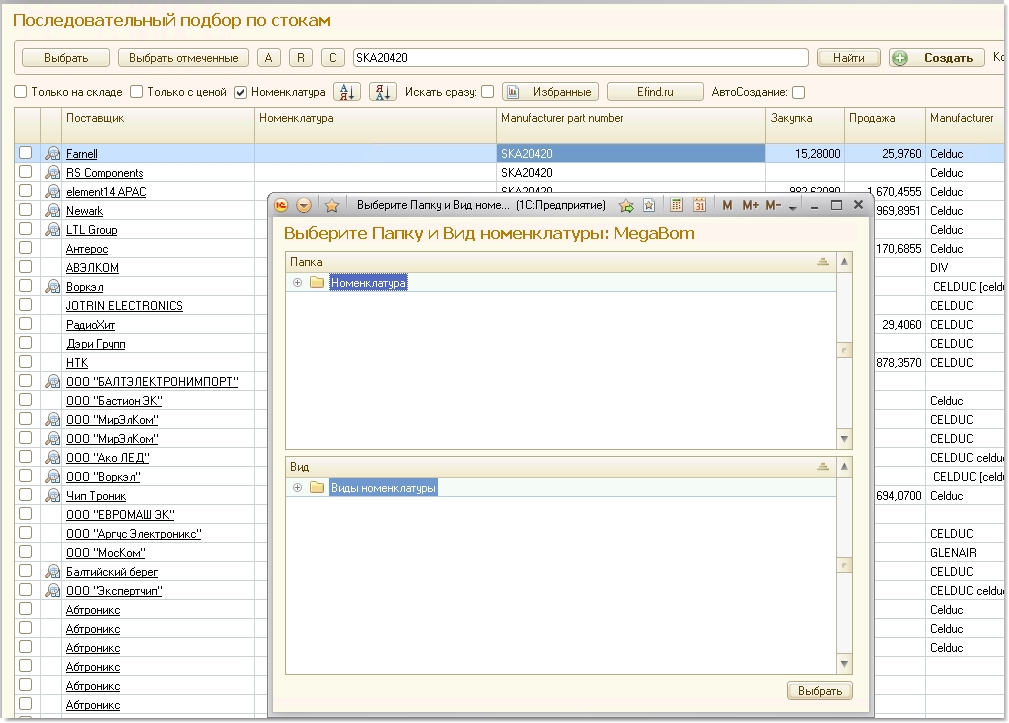Image resolution: width=1009 pixels, height=723 pixels.
Task: Toggle the 'Только с ценой' checkbox
Action: (137, 92)
